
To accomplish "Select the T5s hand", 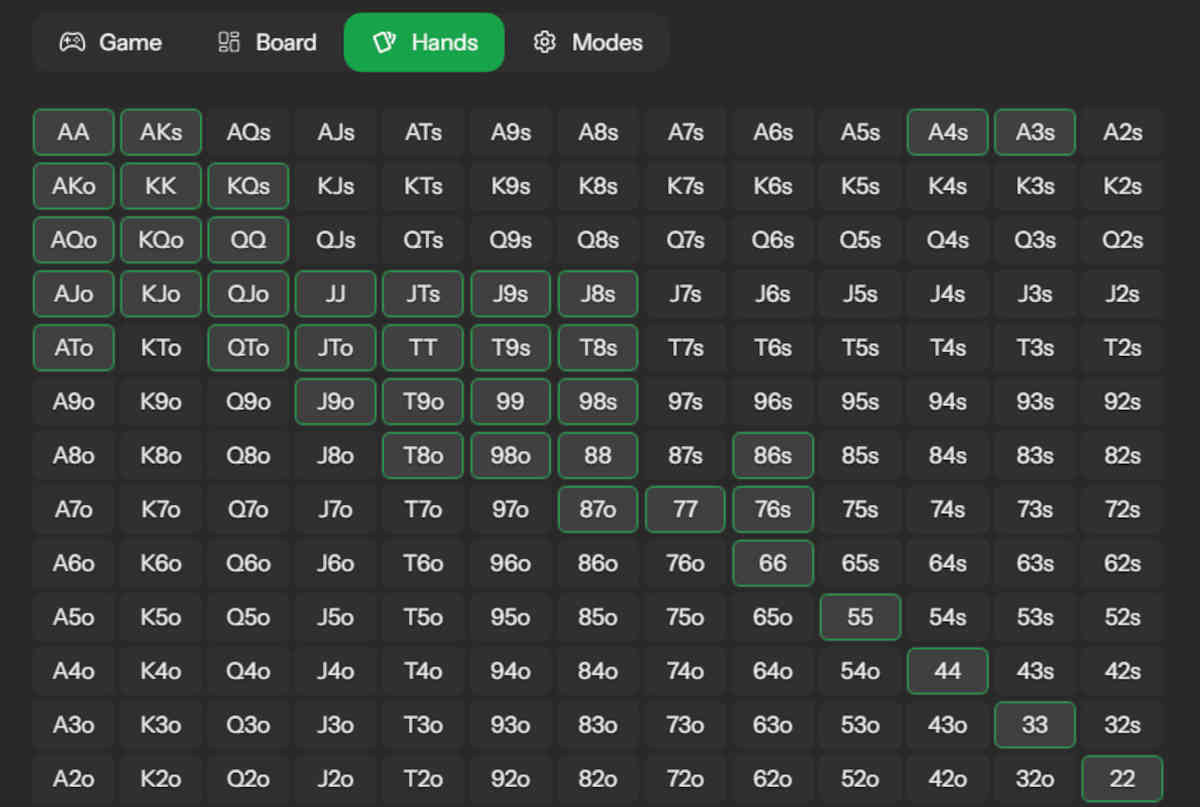I will tap(860, 347).
